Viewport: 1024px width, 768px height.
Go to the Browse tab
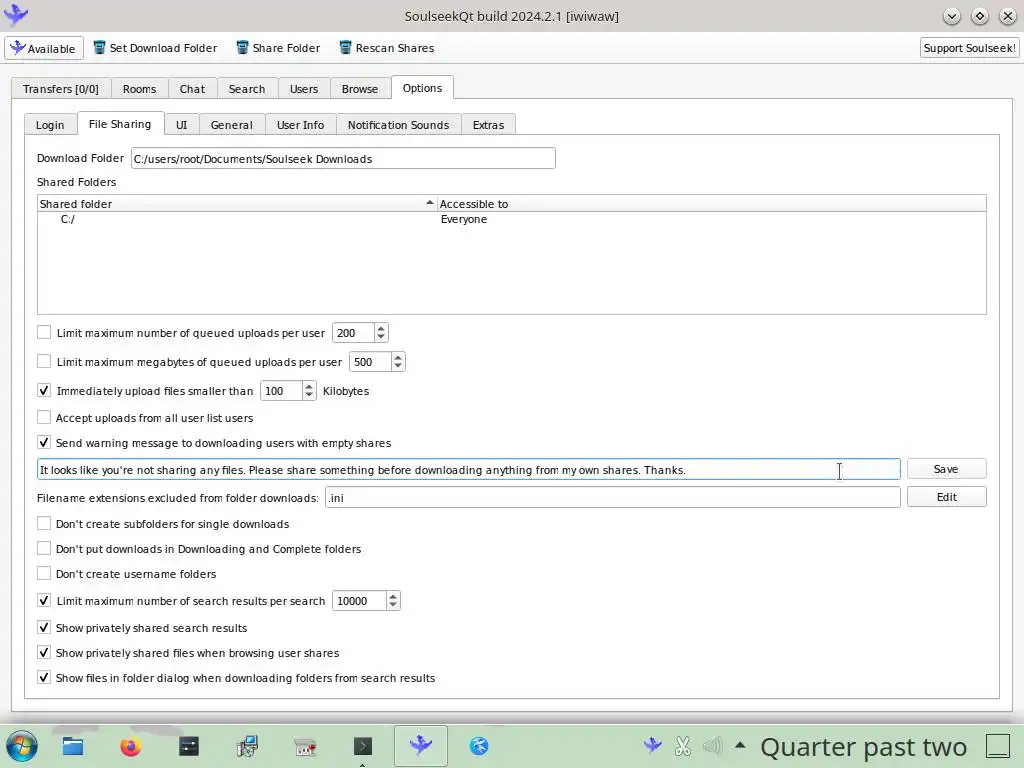(360, 89)
